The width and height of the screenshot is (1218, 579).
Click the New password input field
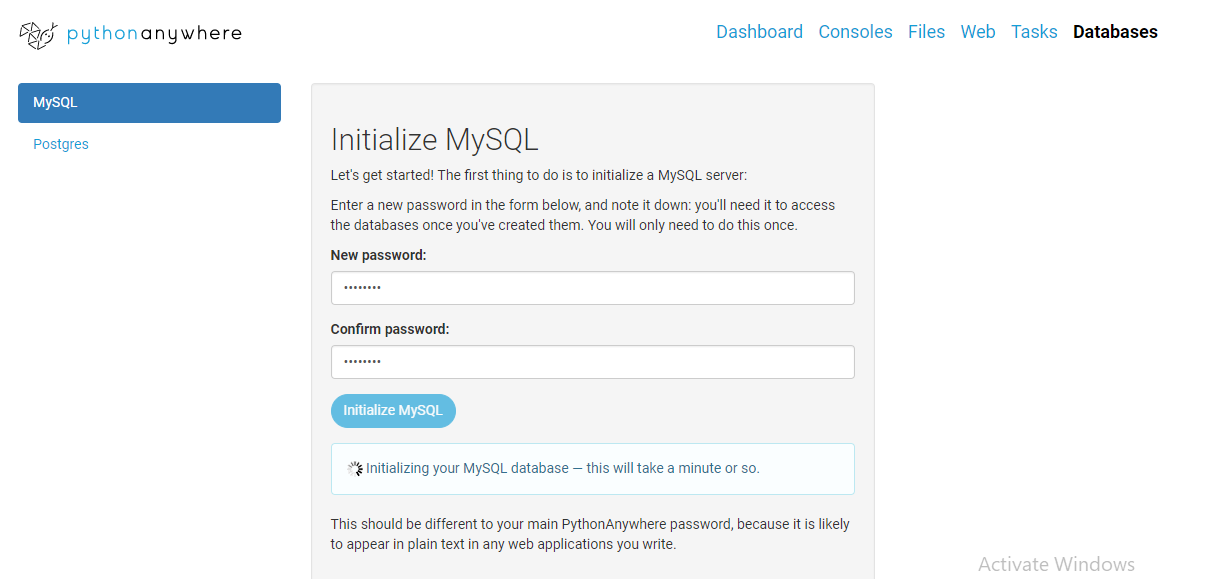click(592, 288)
